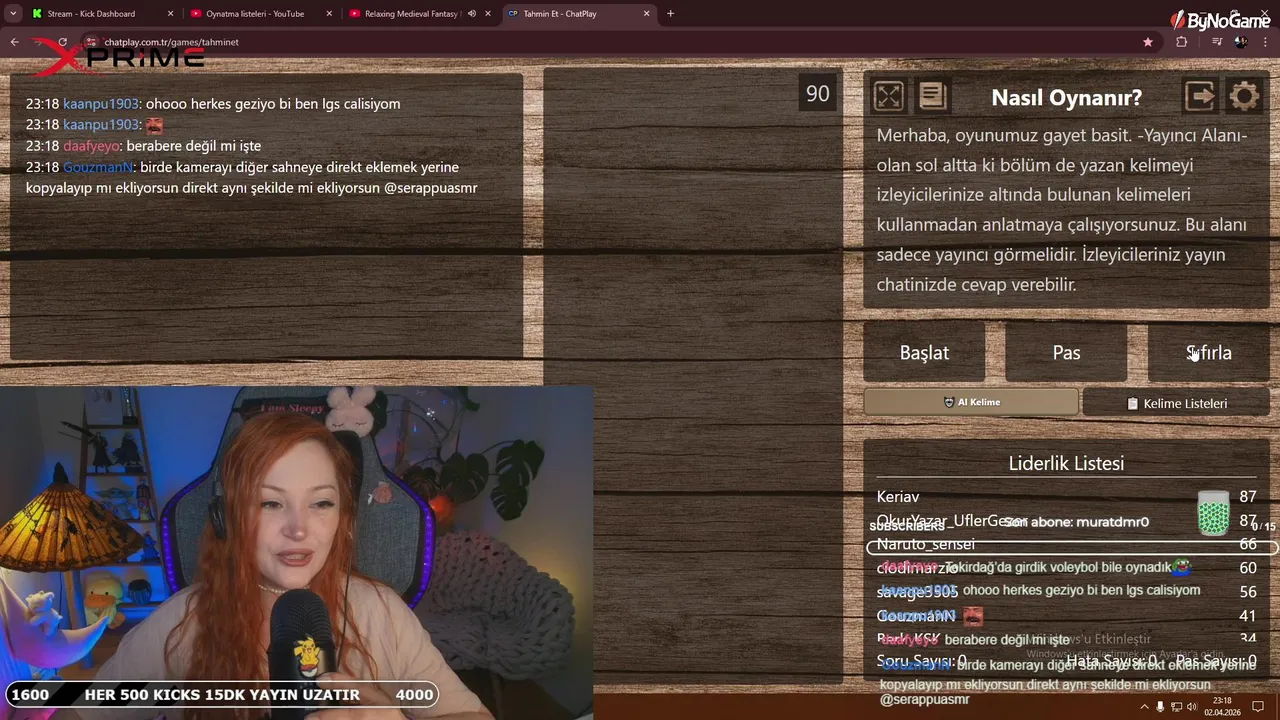Show hidden tray icons chevron
The image size is (1280, 720).
[x=1144, y=707]
